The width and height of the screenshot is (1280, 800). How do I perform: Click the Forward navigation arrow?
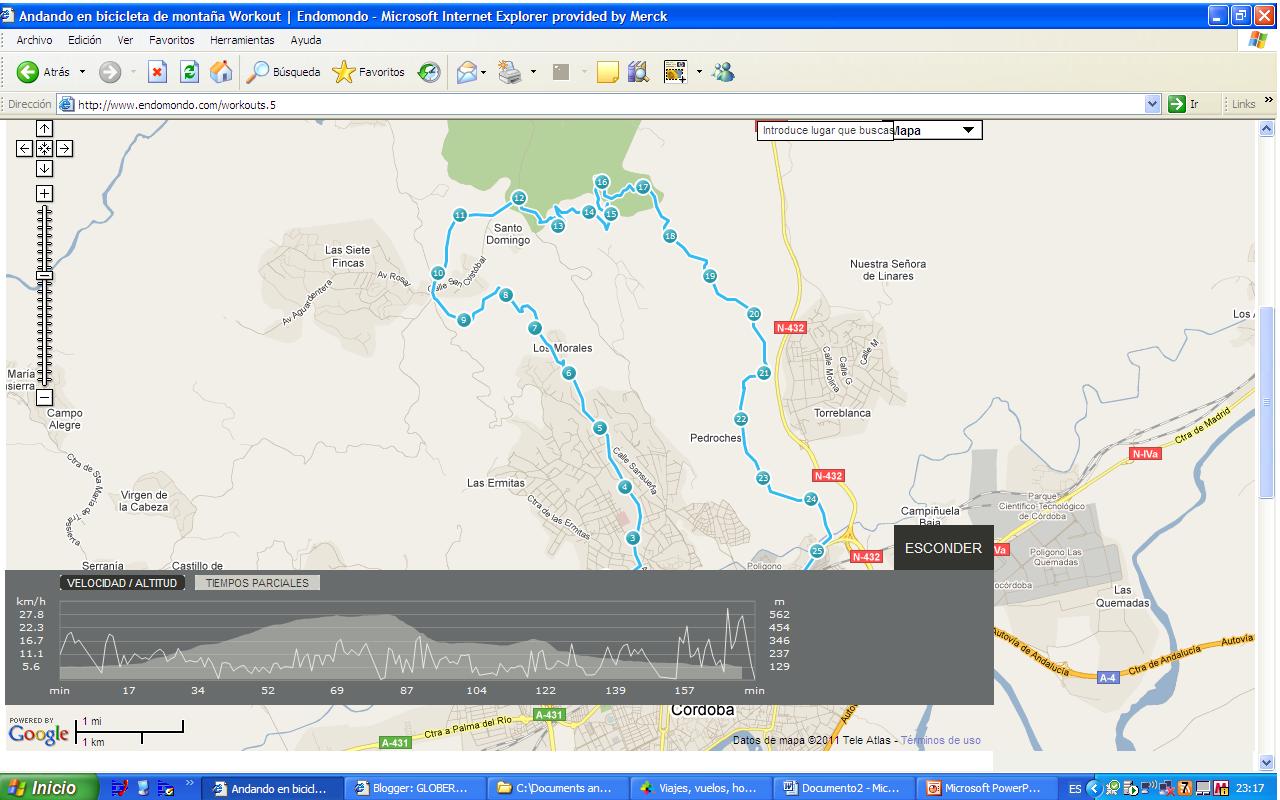pyautogui.click(x=109, y=72)
